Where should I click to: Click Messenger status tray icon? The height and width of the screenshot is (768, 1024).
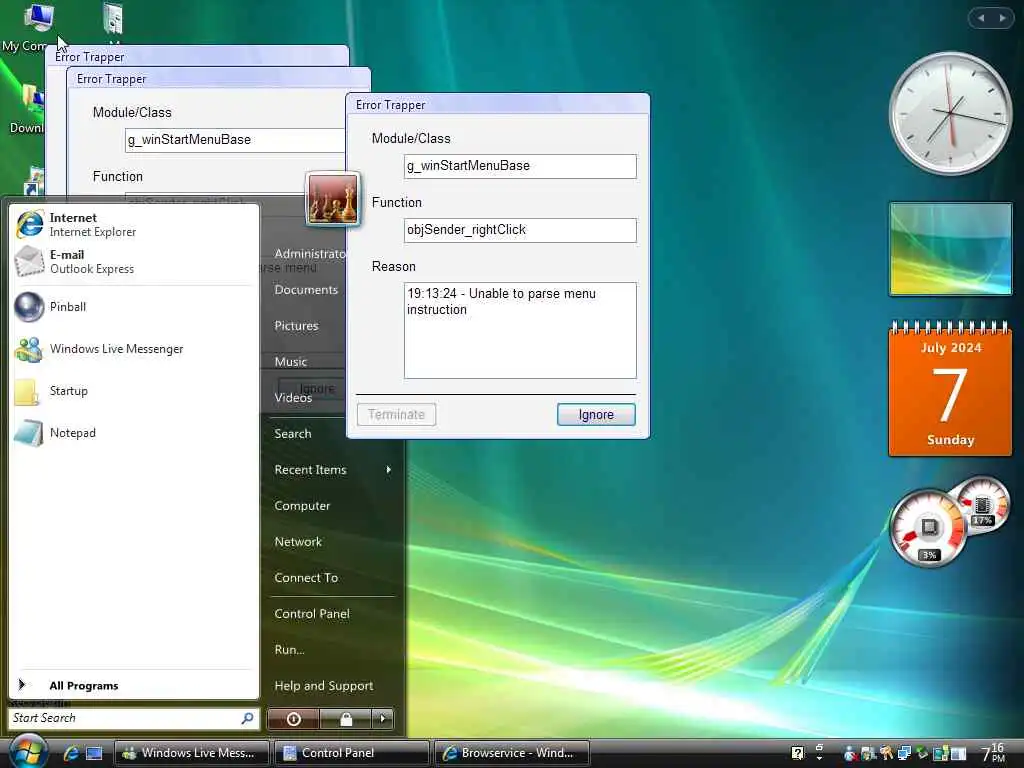point(849,754)
